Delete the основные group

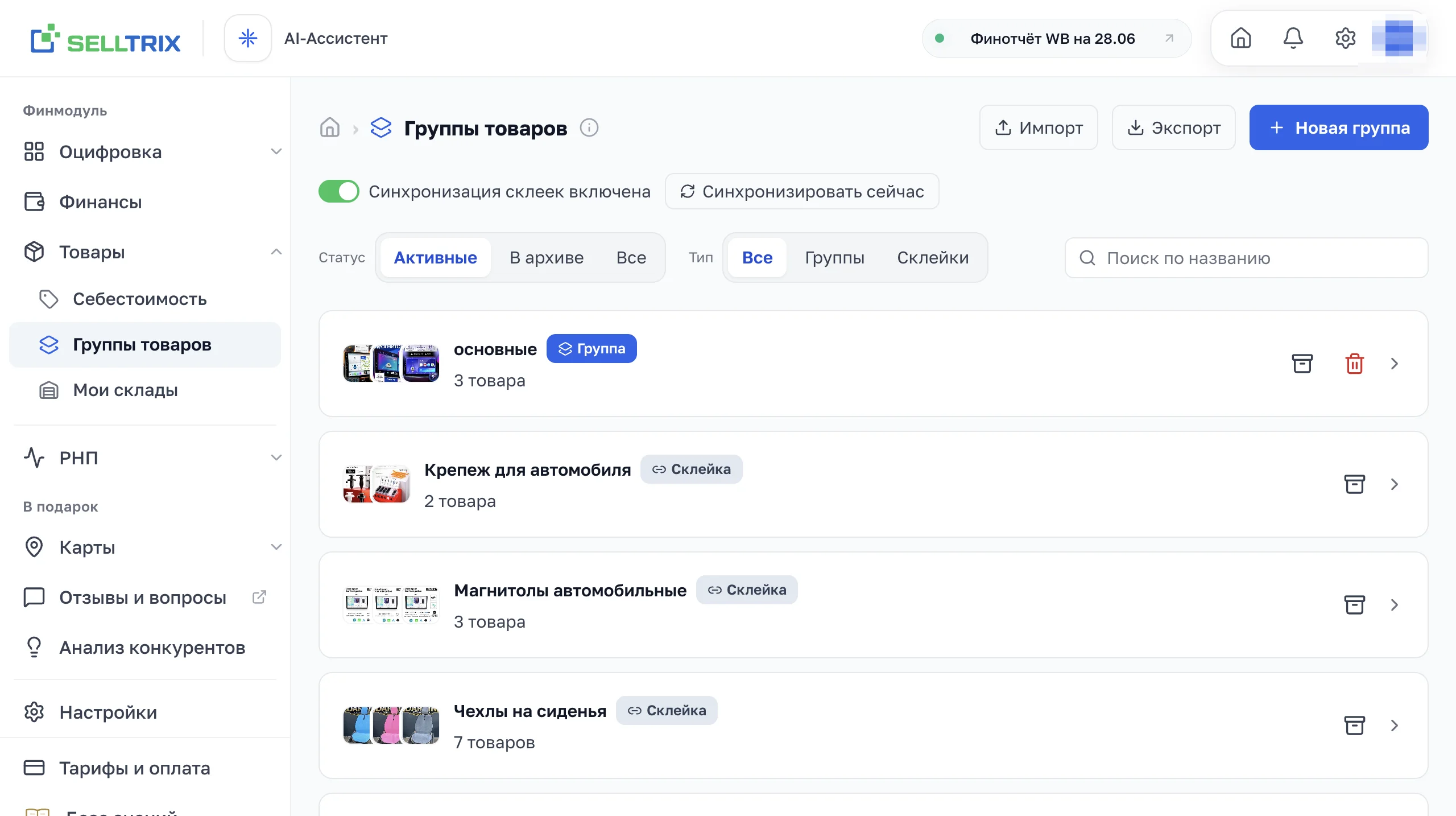pos(1354,363)
